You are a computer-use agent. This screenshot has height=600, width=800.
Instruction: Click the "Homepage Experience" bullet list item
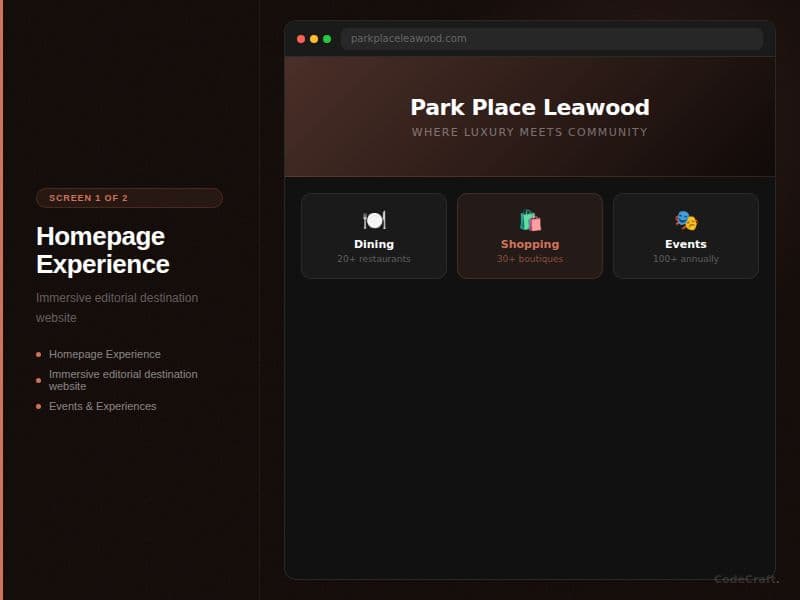click(105, 354)
